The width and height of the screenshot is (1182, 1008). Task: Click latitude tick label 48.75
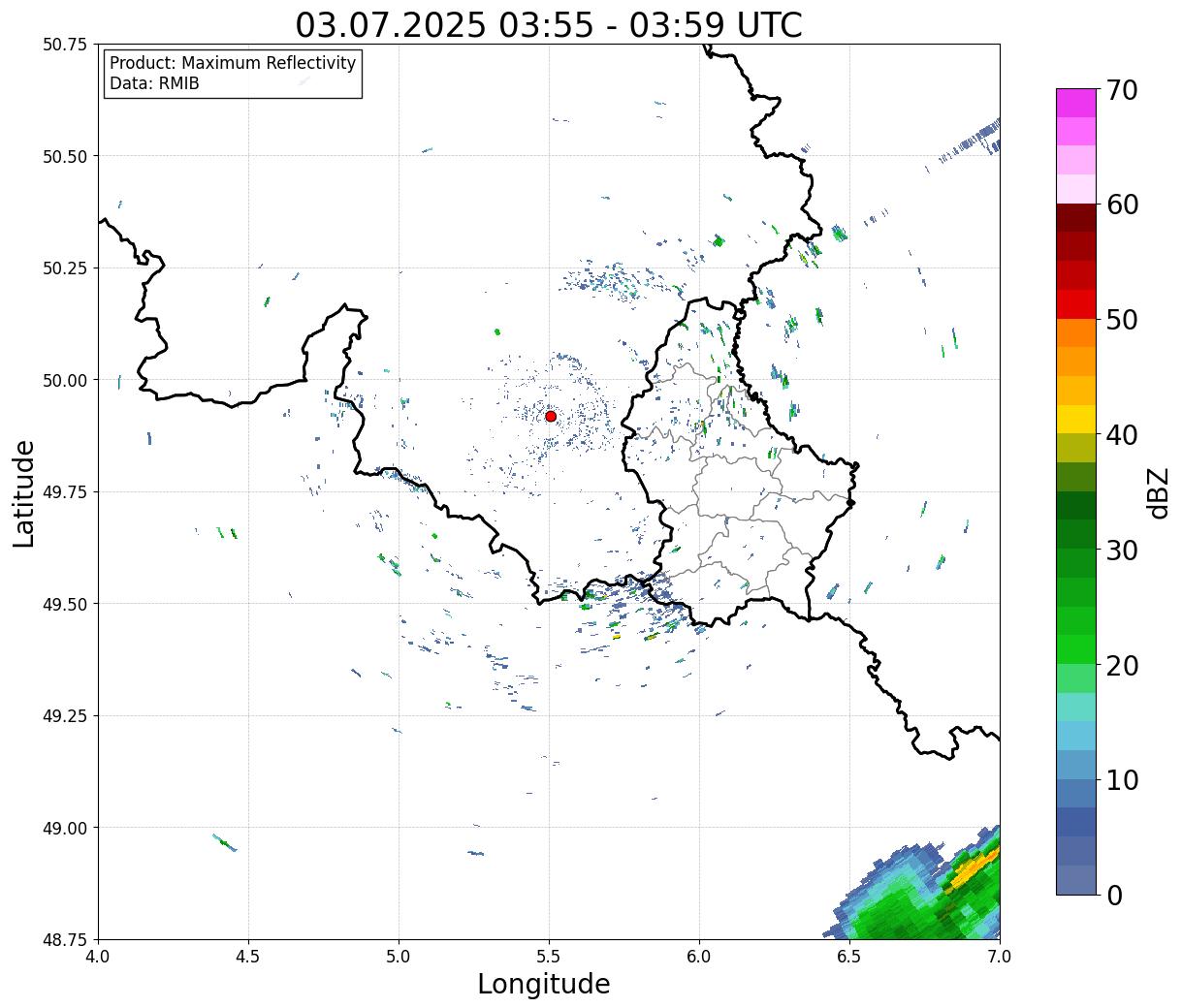[65, 939]
